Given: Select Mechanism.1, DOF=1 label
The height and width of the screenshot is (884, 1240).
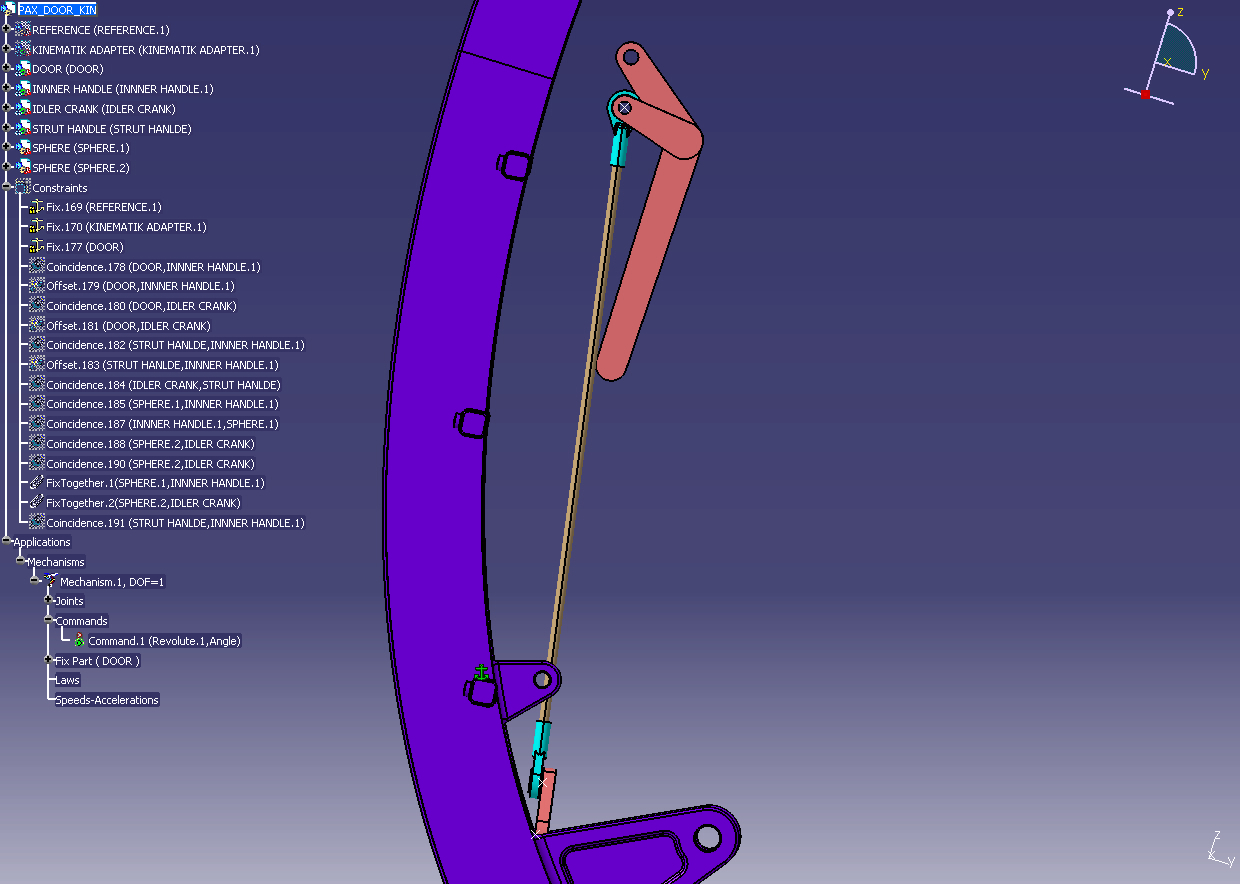Looking at the screenshot, I should 112,581.
